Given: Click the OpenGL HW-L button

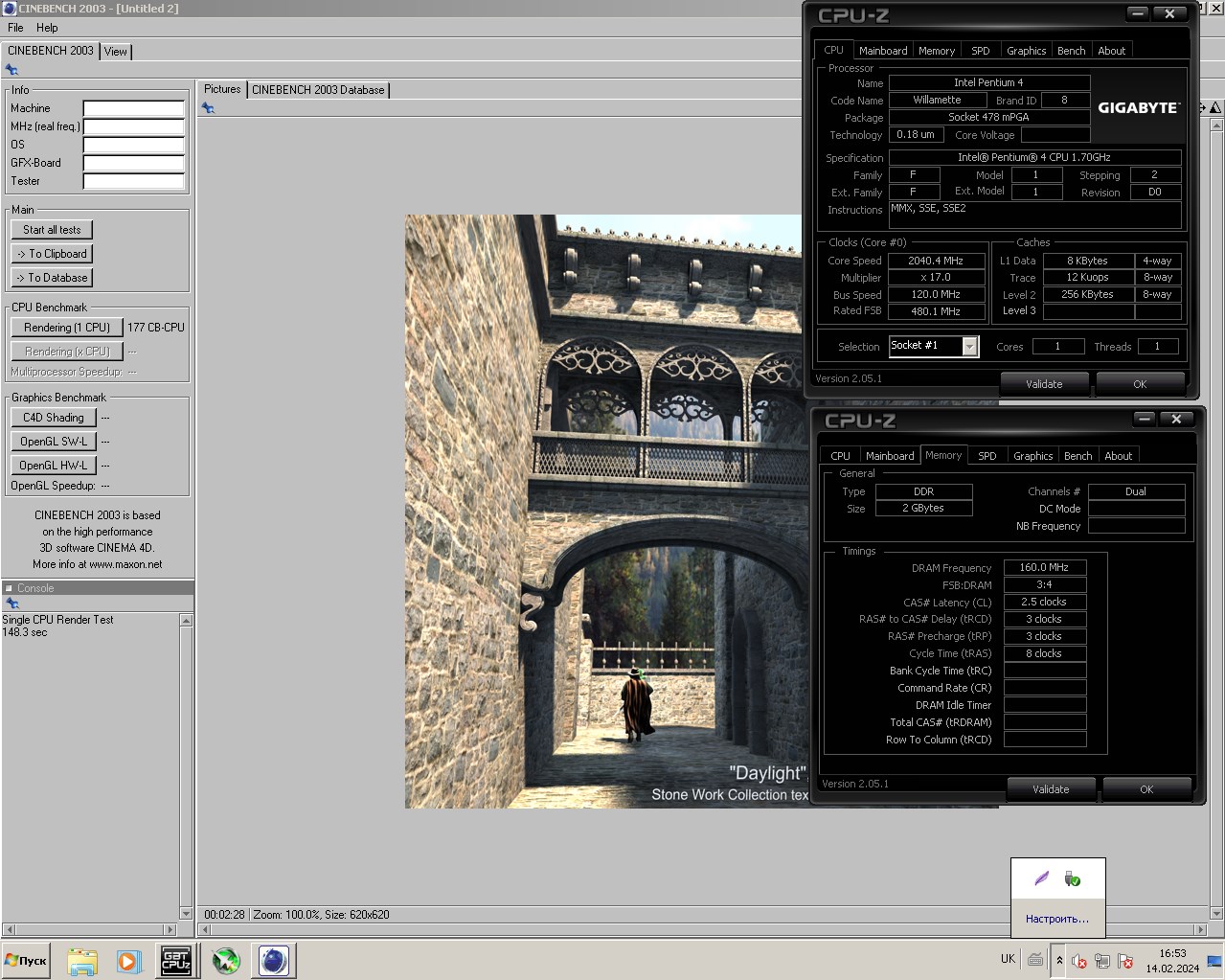Looking at the screenshot, I should [x=54, y=466].
